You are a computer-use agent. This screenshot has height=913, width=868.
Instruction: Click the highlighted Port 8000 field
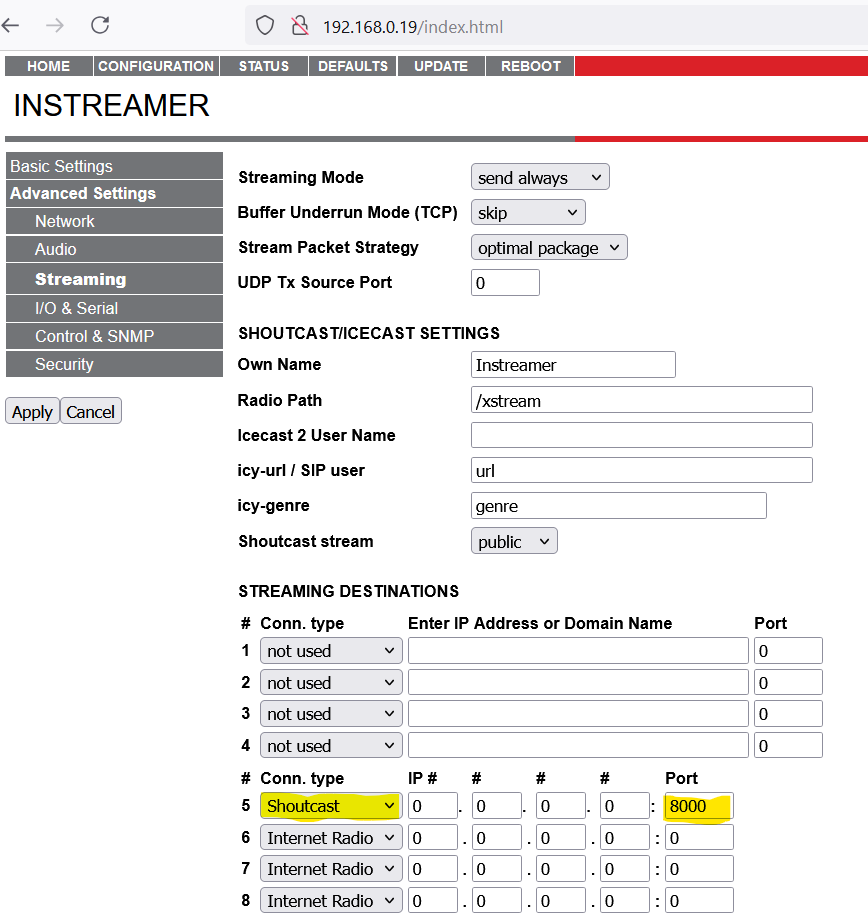[697, 805]
